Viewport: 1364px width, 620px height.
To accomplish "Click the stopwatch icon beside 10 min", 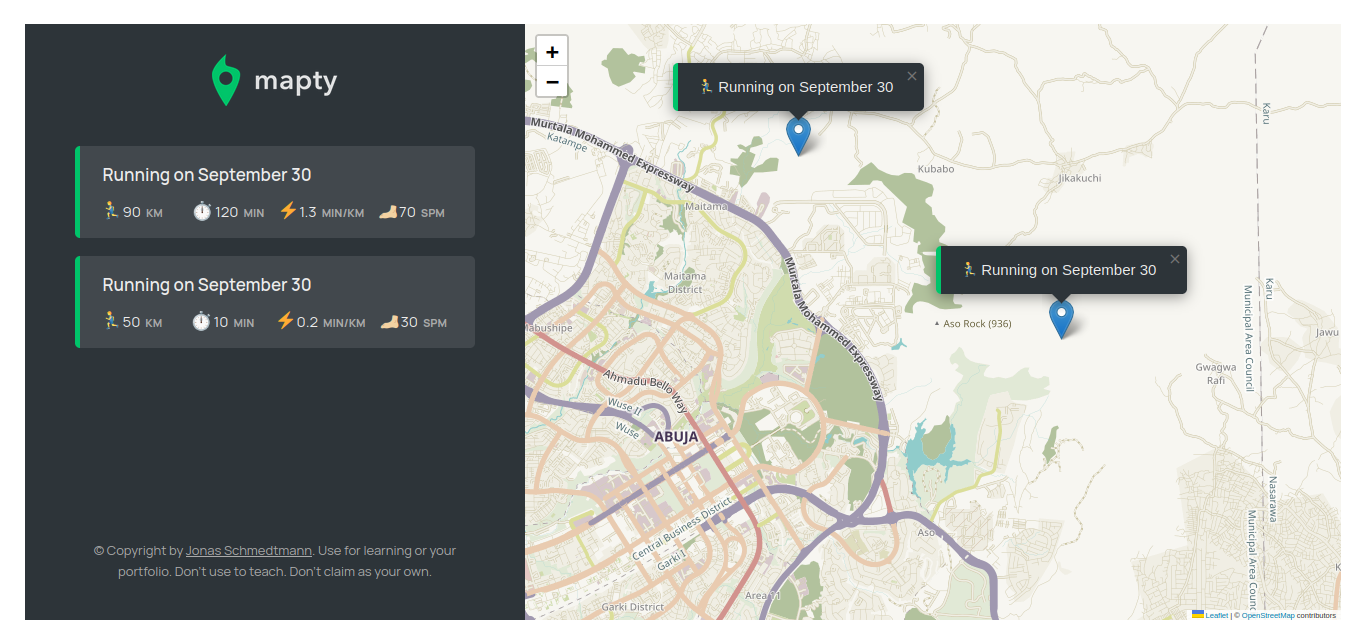I will point(201,322).
